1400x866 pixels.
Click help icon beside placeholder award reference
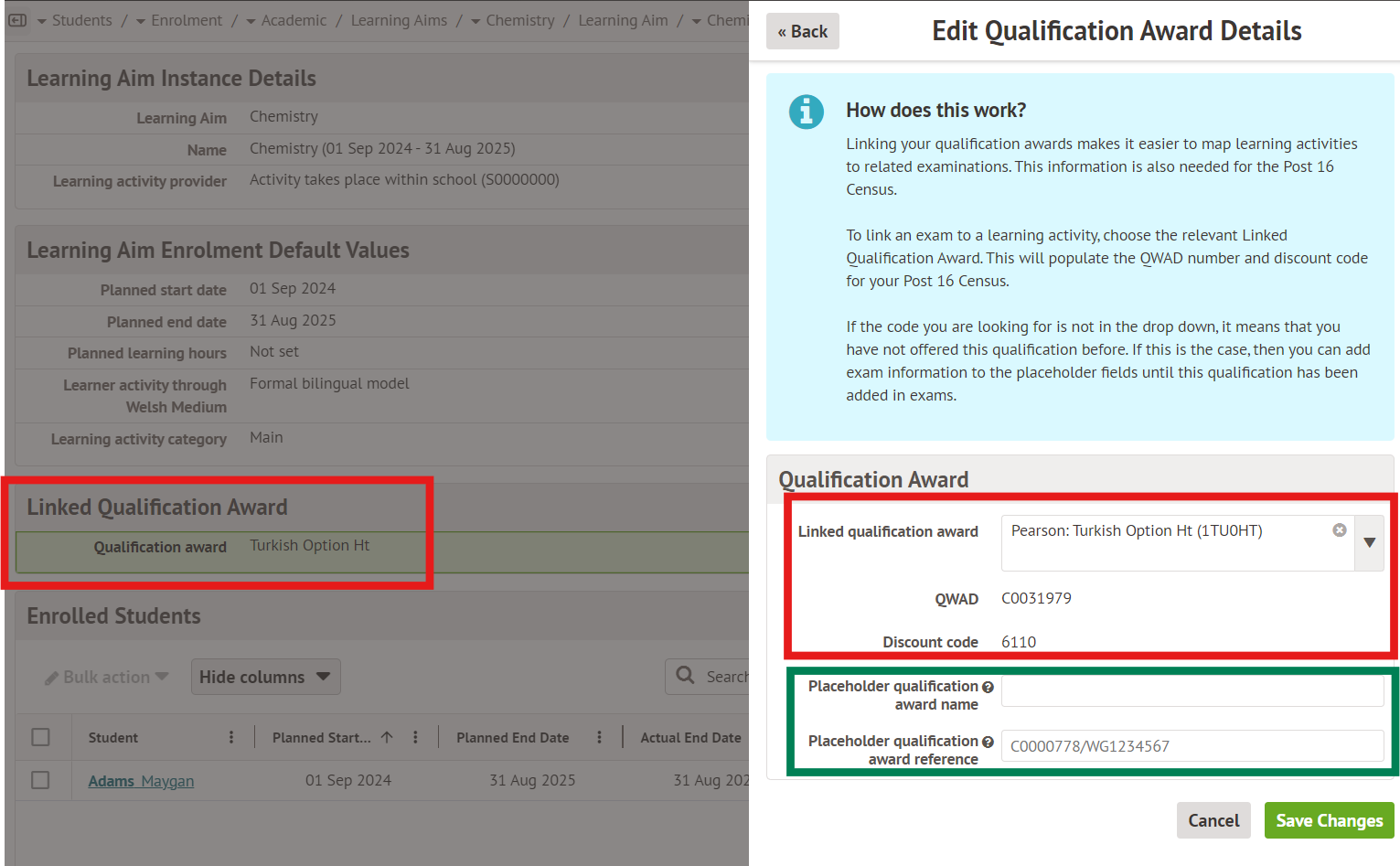(988, 742)
